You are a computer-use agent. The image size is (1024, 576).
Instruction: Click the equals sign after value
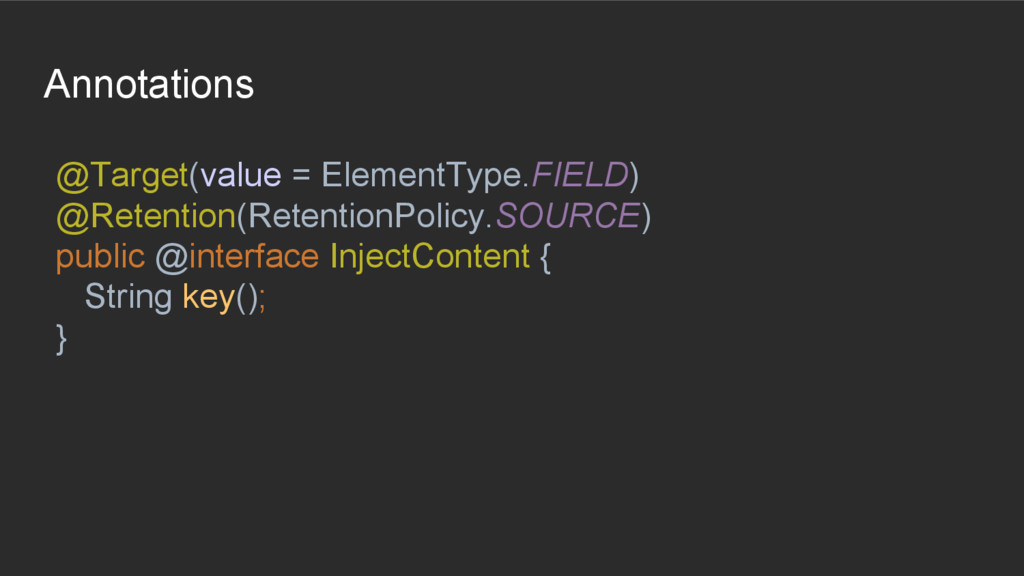301,176
